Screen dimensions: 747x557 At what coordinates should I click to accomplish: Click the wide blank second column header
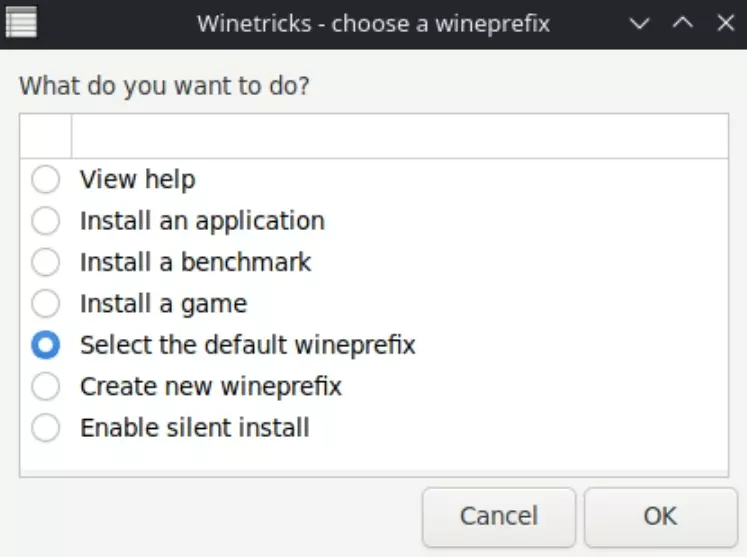[x=400, y=136]
